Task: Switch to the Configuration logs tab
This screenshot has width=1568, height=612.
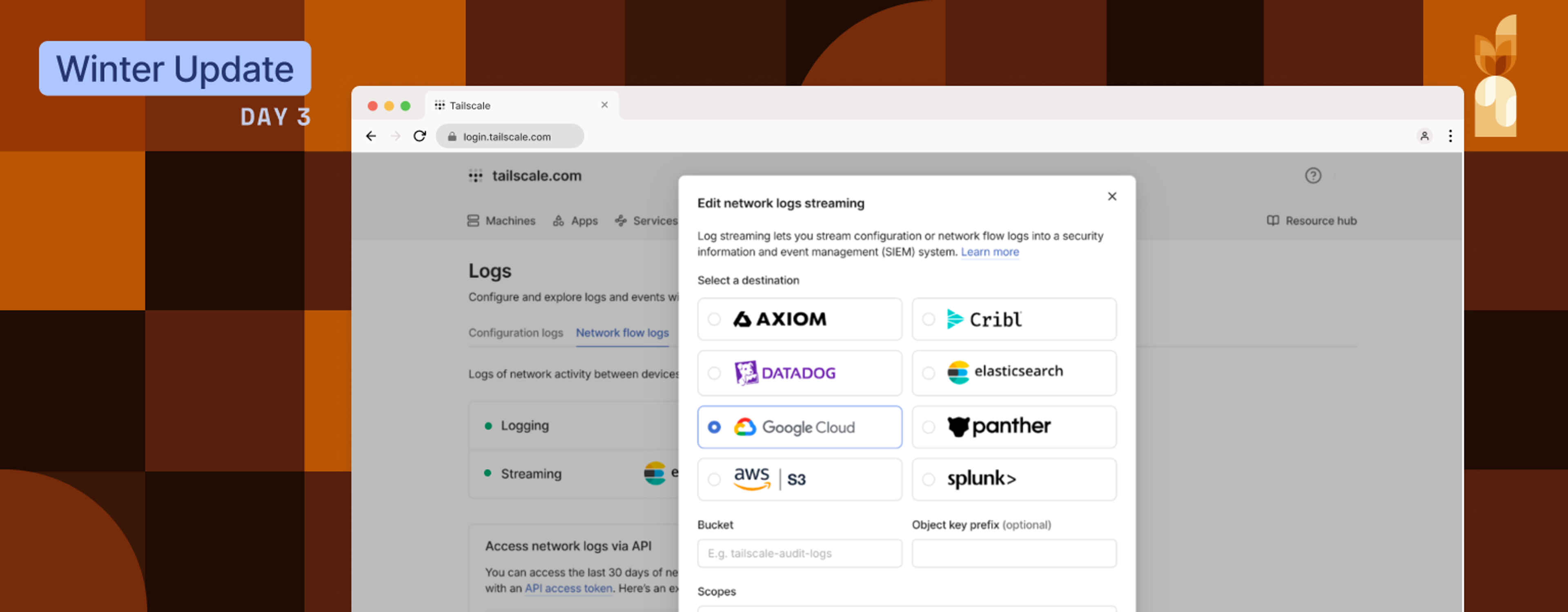Action: (x=516, y=333)
